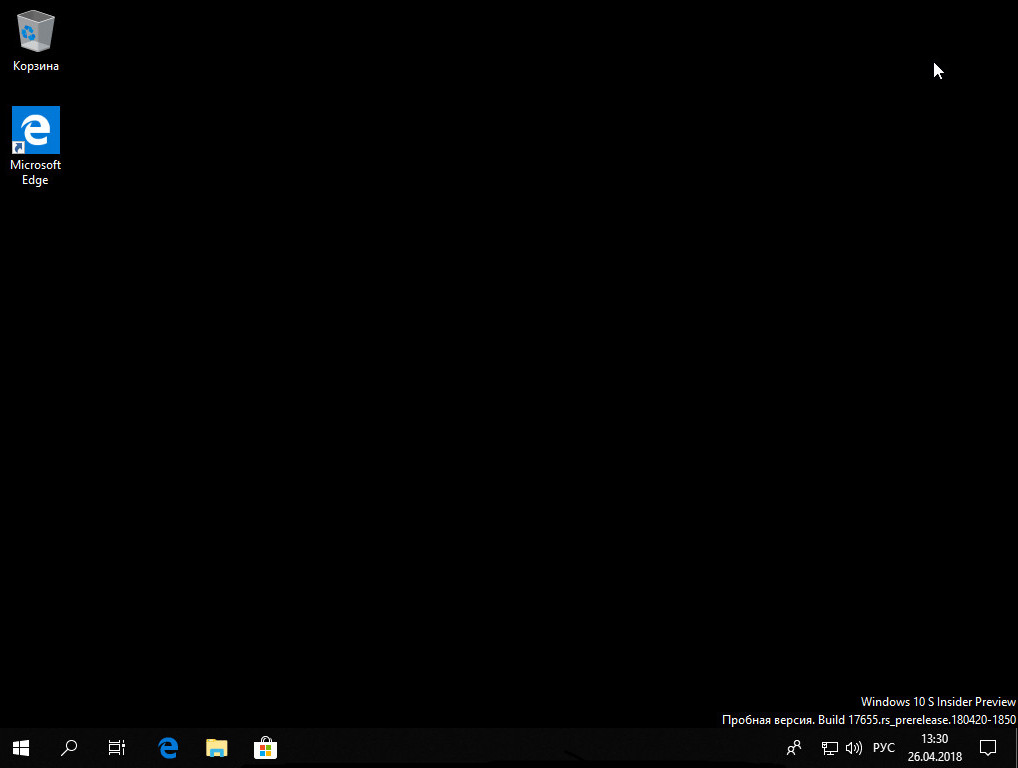Screen dimensions: 1018x768
Task: Open Microsoft Store from the taskbar
Action: point(266,748)
